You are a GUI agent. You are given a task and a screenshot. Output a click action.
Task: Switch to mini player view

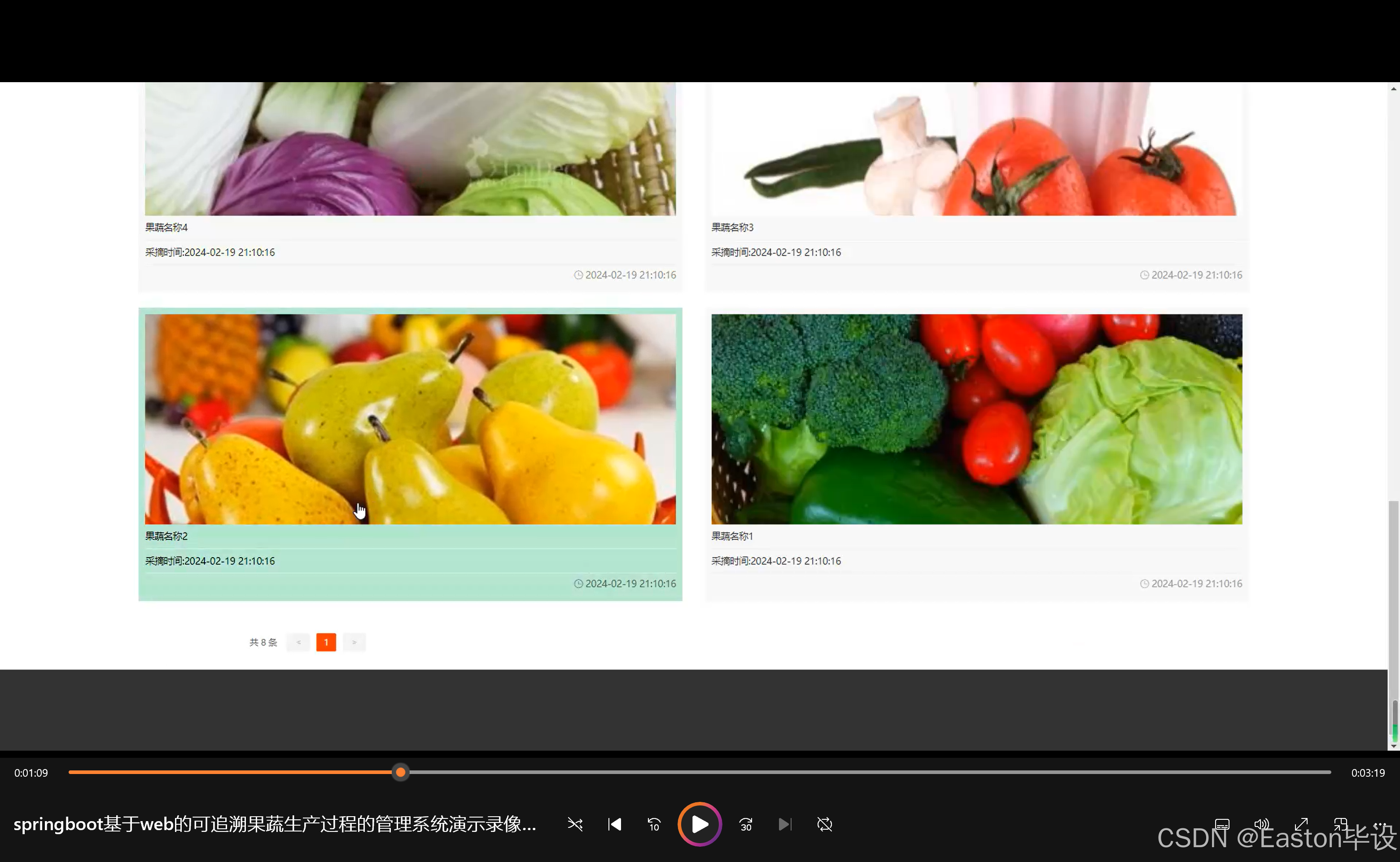(1340, 824)
